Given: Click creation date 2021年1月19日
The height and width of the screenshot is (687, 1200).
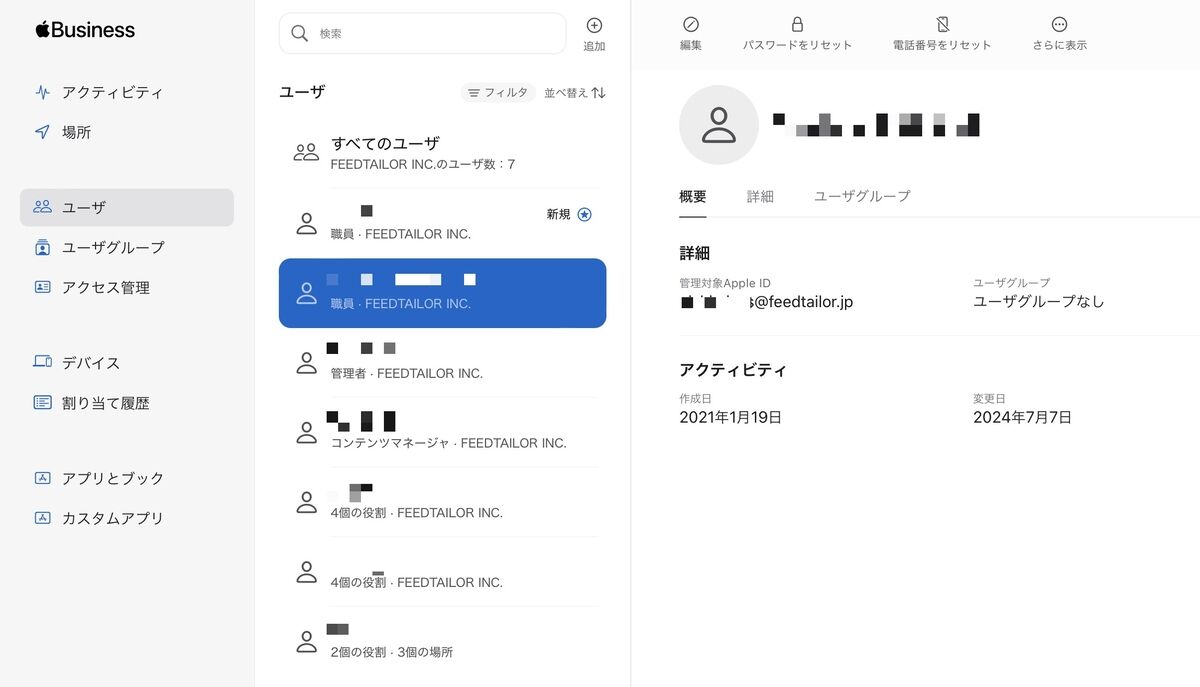Looking at the screenshot, I should 730,417.
